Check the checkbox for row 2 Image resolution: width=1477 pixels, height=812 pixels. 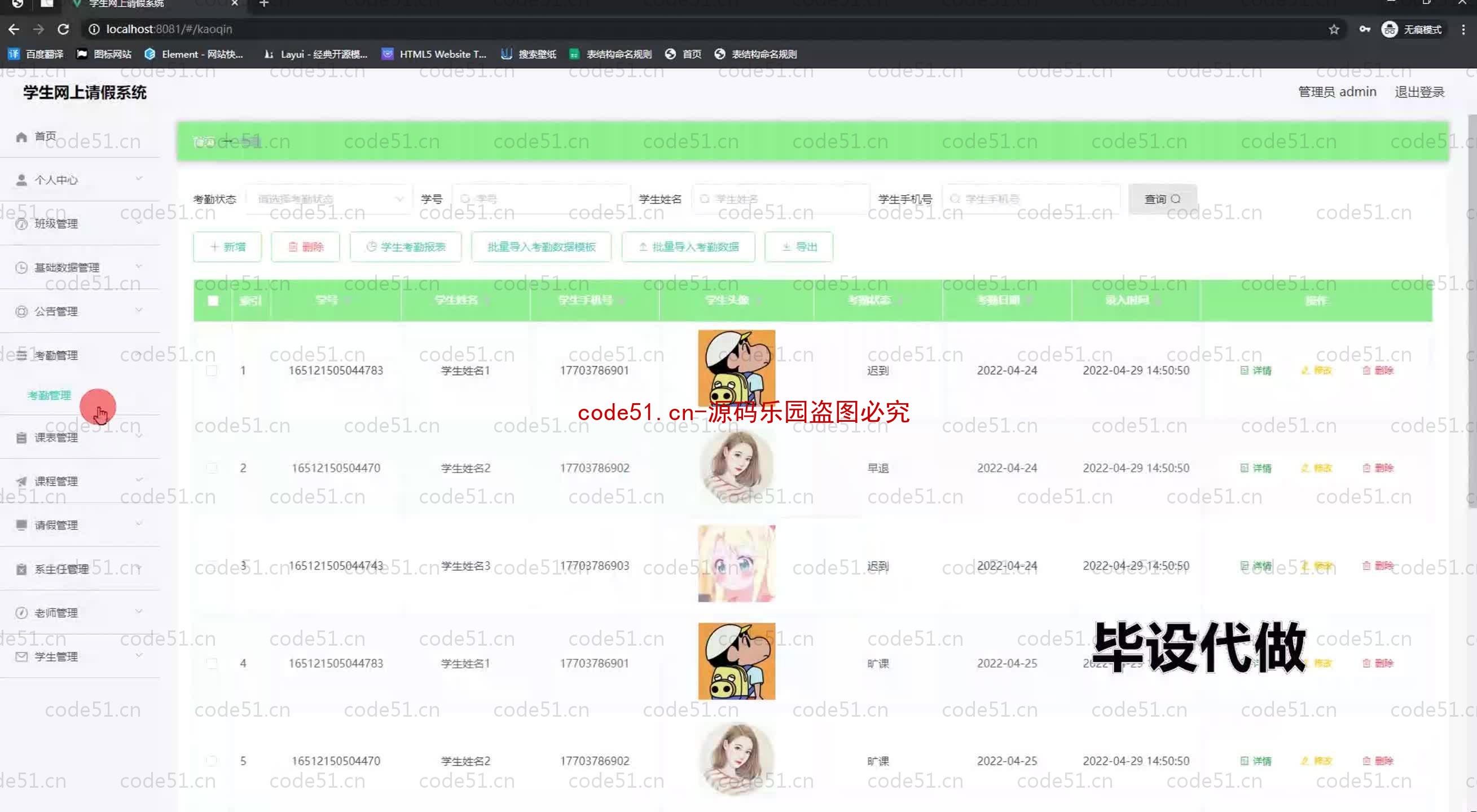click(212, 468)
